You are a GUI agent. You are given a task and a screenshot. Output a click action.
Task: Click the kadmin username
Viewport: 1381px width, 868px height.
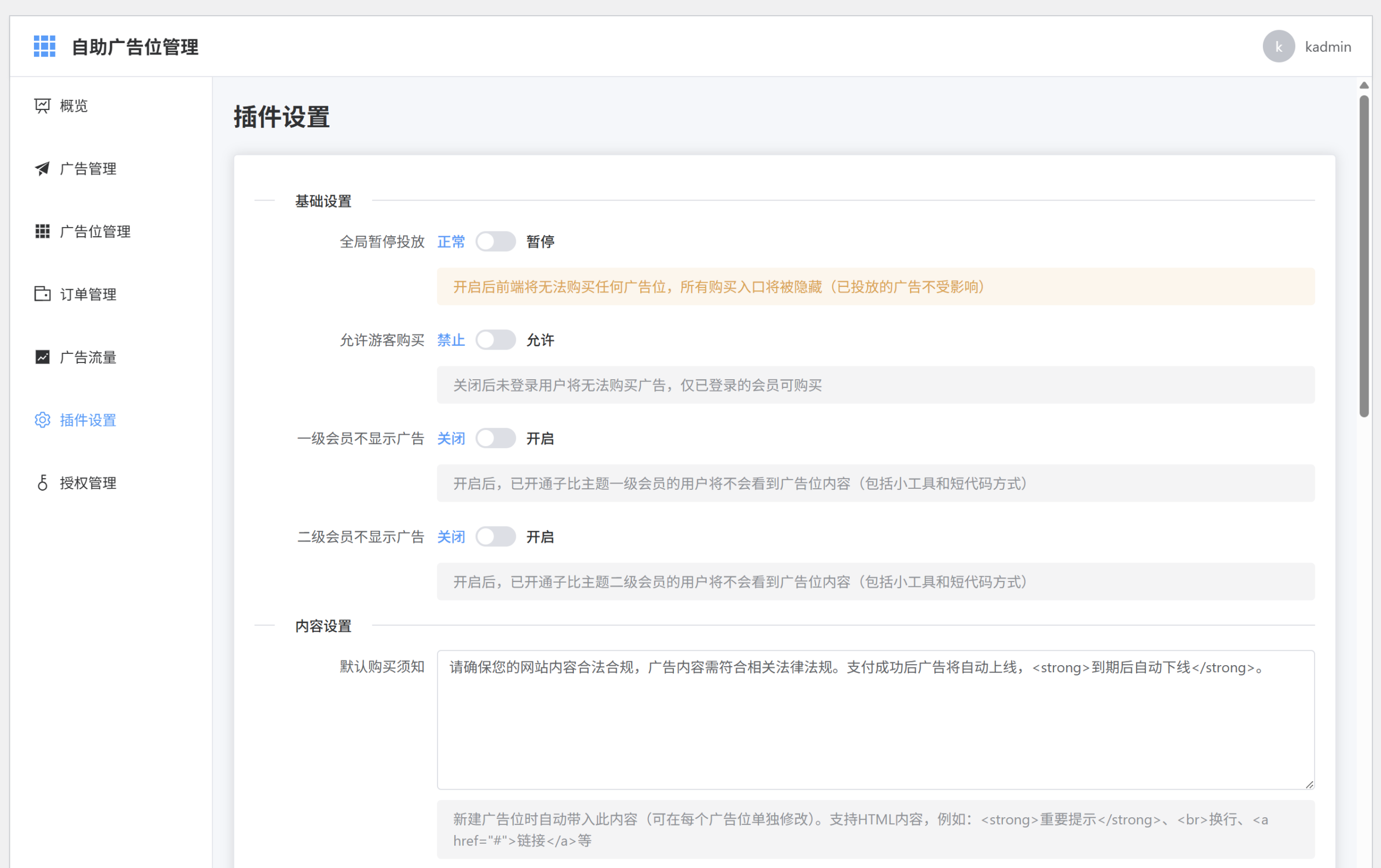(1328, 46)
